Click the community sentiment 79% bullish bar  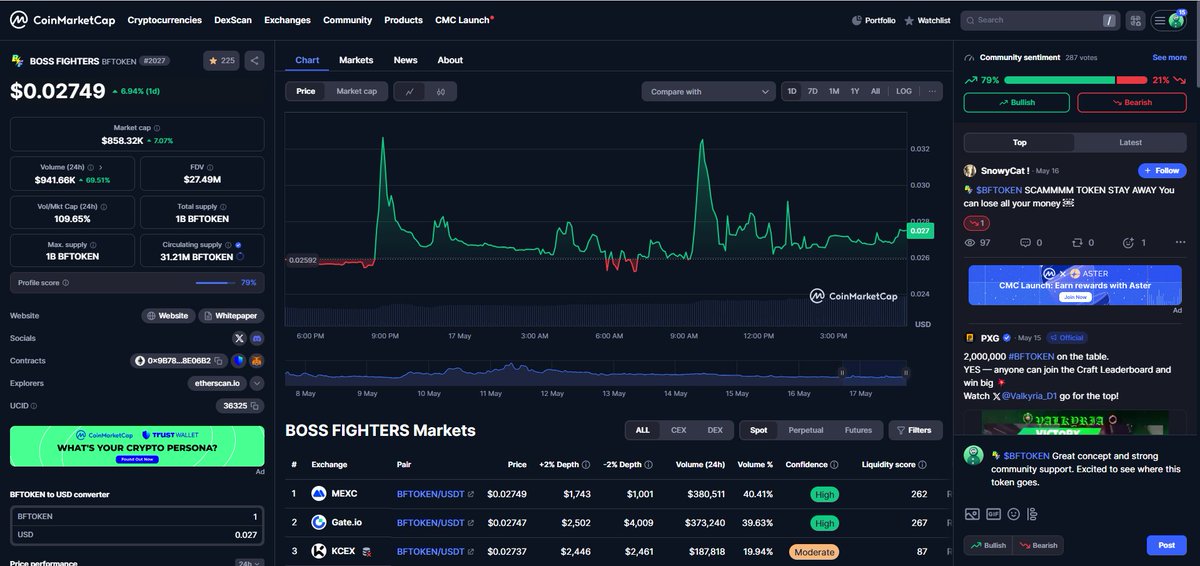coord(1059,80)
